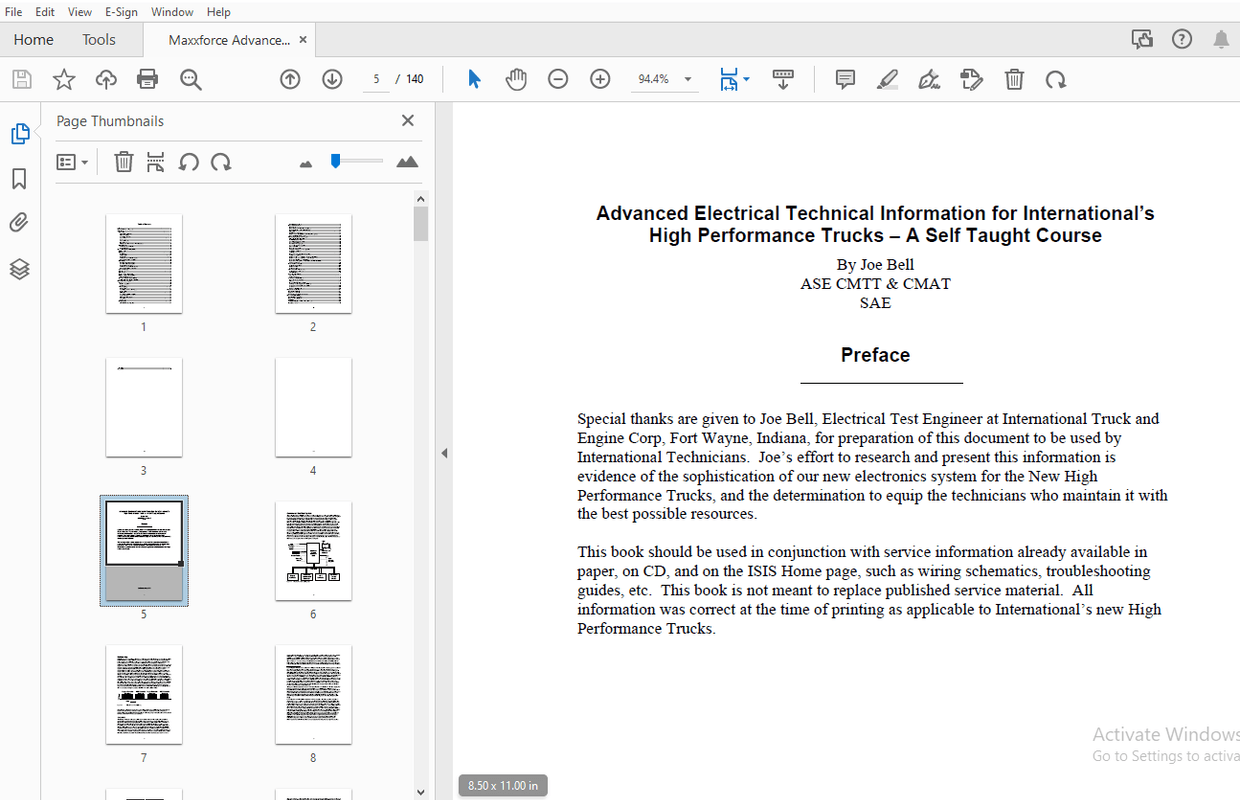
Task: Delete the current page using toolbar trash icon
Action: (x=1014, y=79)
